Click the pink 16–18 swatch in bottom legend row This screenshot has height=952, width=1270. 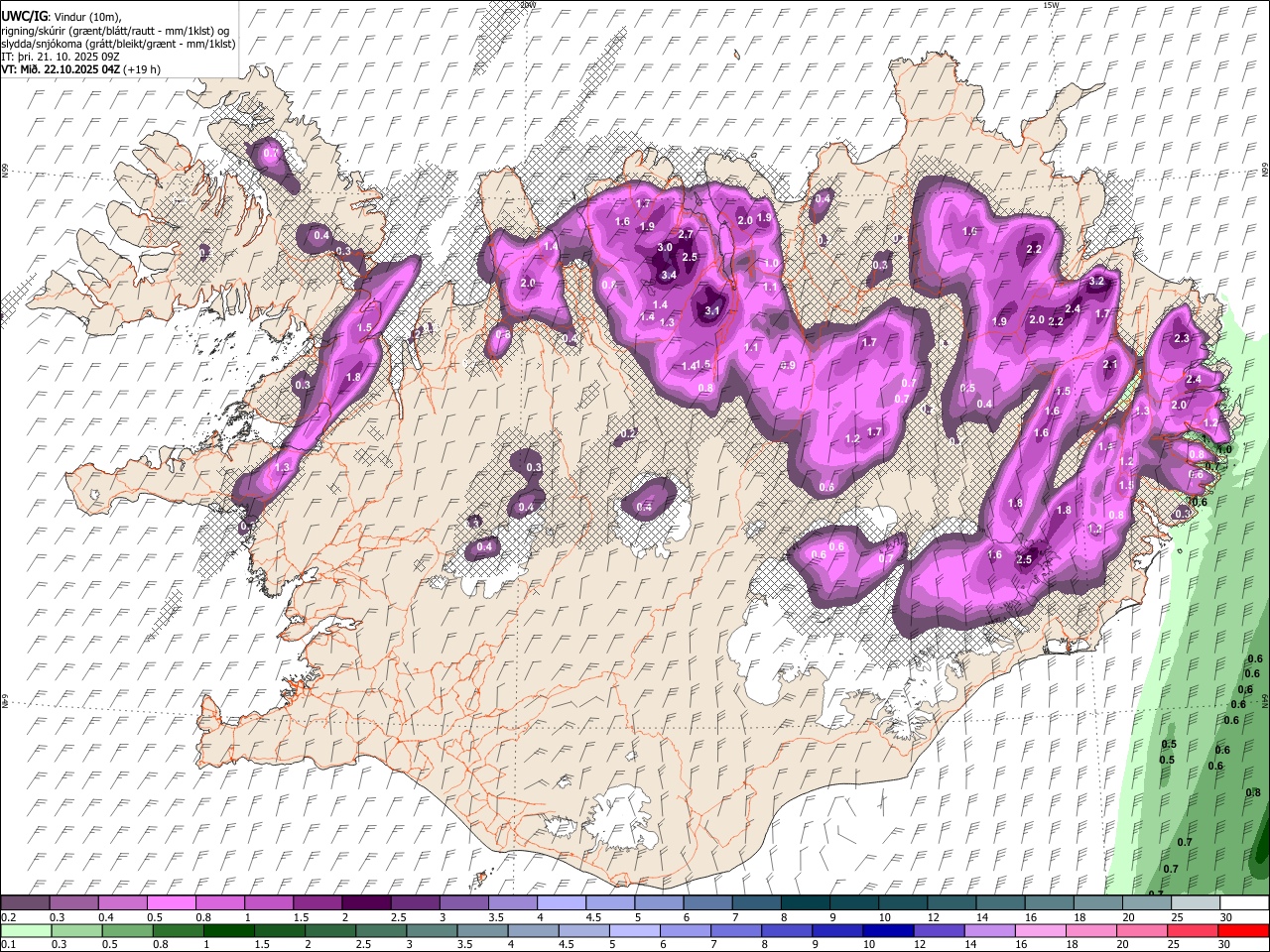1042,930
